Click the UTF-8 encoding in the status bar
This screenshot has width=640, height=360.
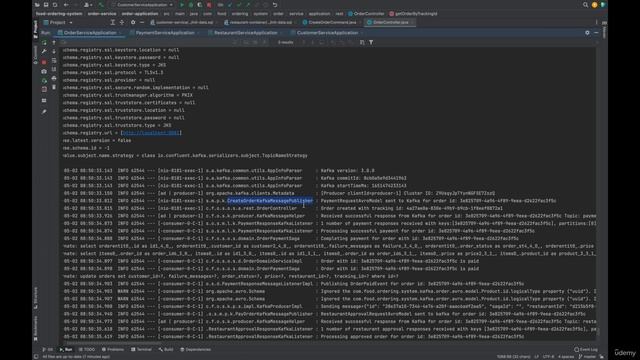coord(548,357)
